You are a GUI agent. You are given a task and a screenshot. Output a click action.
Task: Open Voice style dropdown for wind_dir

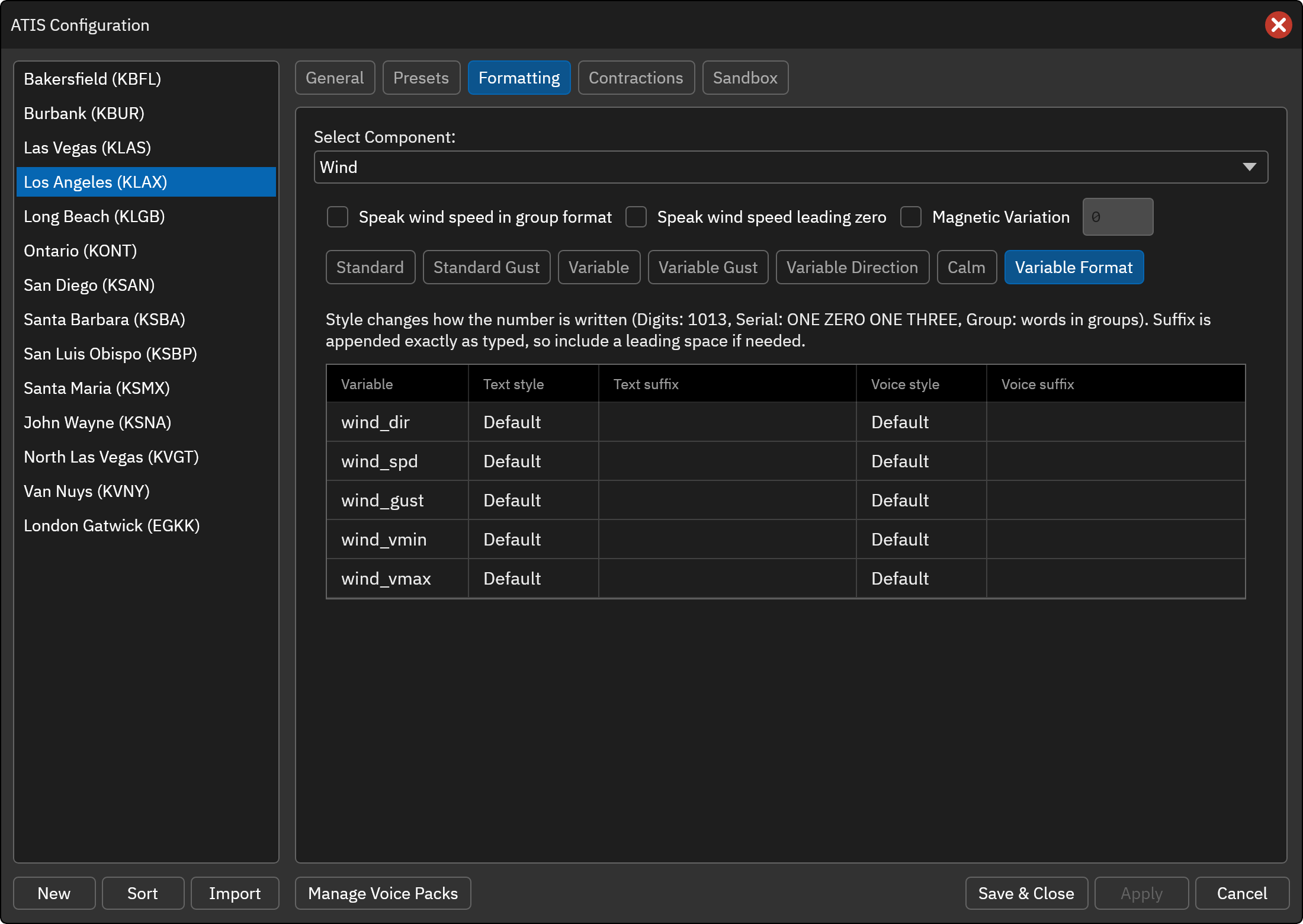pyautogui.click(x=921, y=422)
